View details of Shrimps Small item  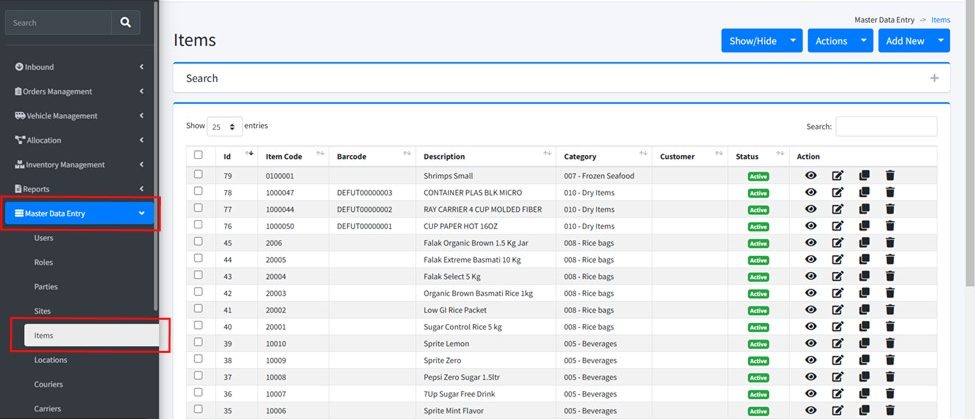[810, 175]
